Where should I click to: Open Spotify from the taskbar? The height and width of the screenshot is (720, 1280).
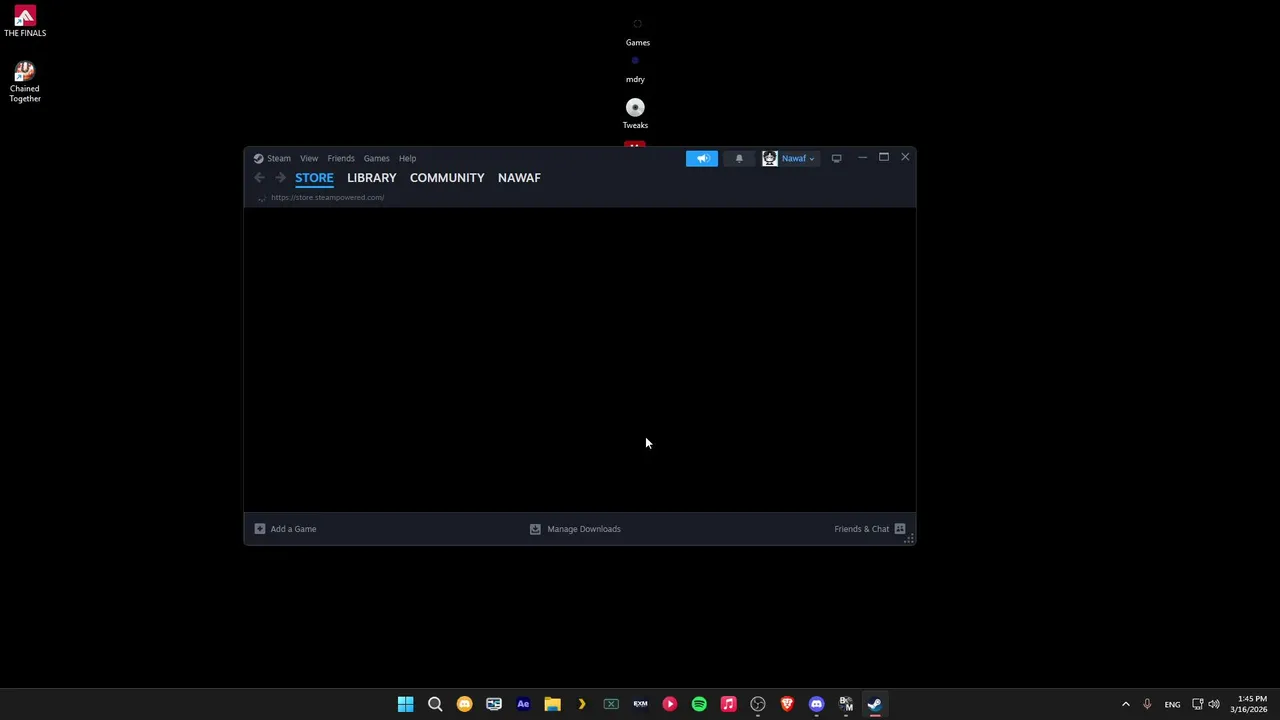coord(699,704)
